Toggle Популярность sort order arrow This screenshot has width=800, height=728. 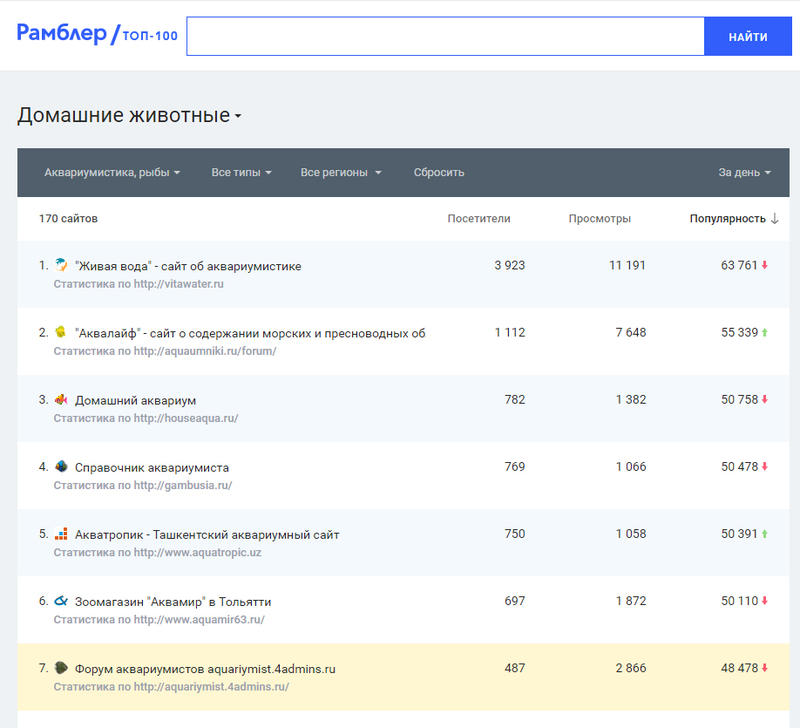tap(774, 219)
